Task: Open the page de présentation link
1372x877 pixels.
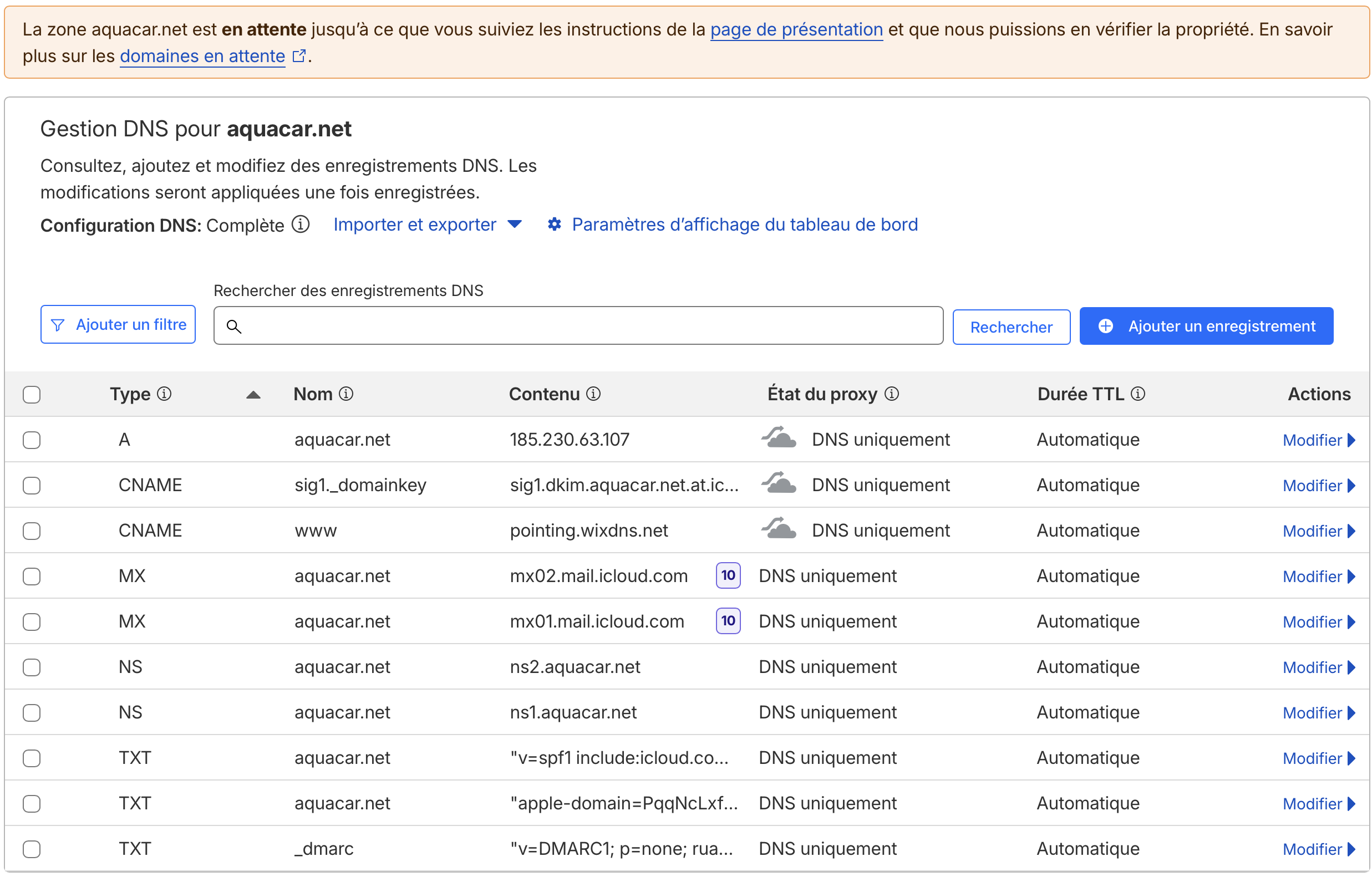Action: [x=796, y=29]
